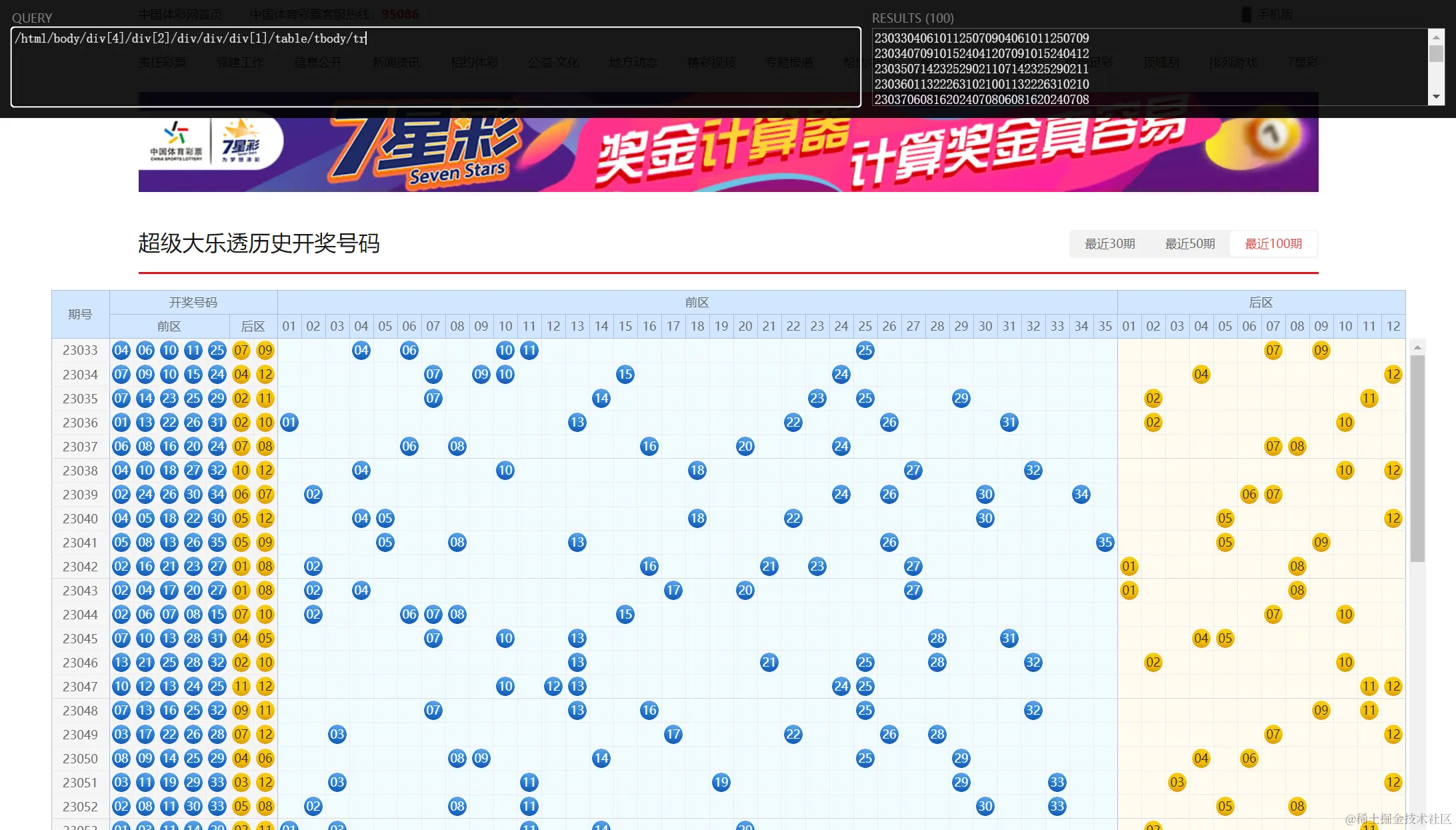Switch to 最近30期 tab
The width and height of the screenshot is (1456, 830).
(x=1109, y=243)
